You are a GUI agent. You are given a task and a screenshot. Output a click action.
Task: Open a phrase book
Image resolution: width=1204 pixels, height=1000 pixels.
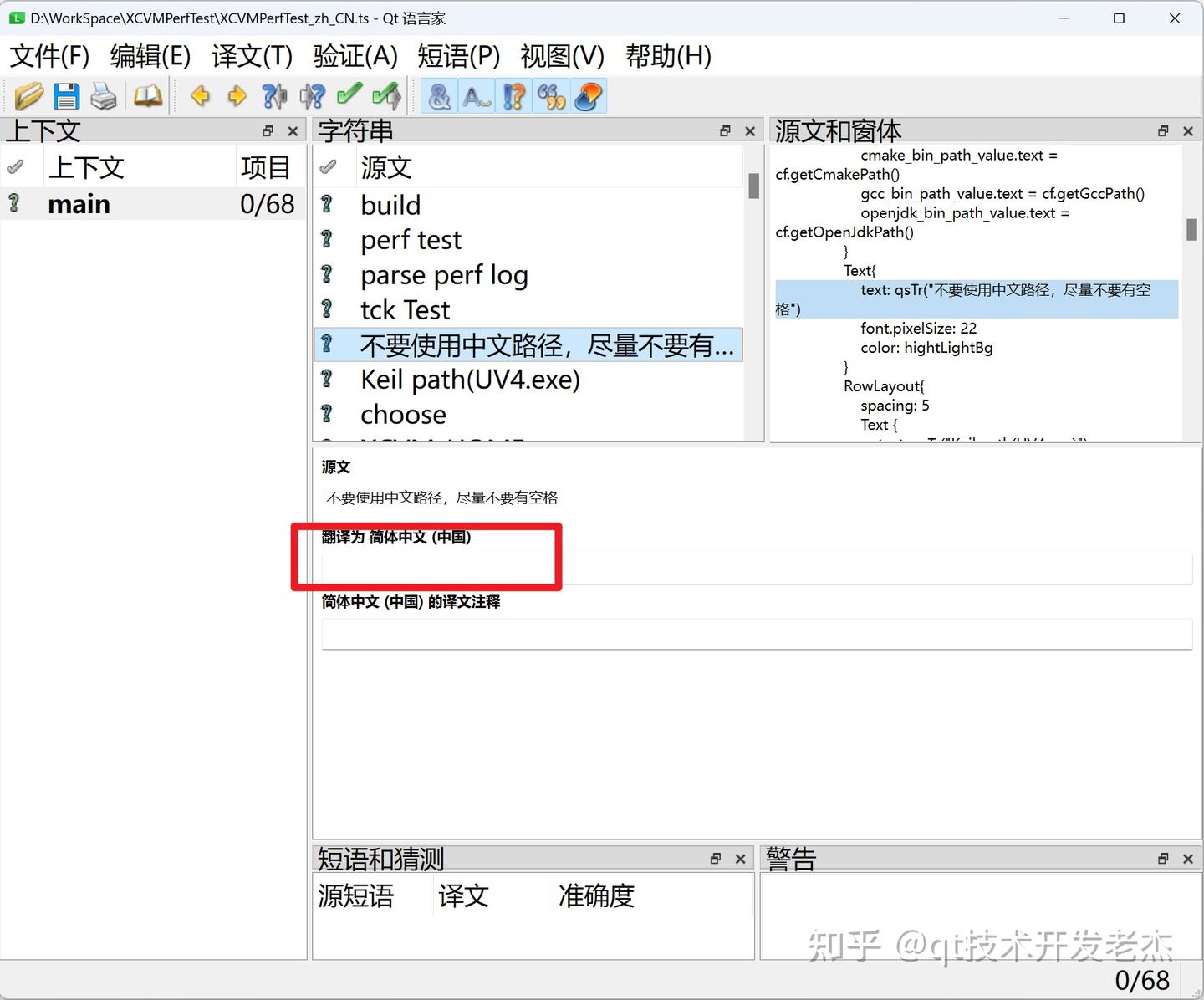[148, 96]
